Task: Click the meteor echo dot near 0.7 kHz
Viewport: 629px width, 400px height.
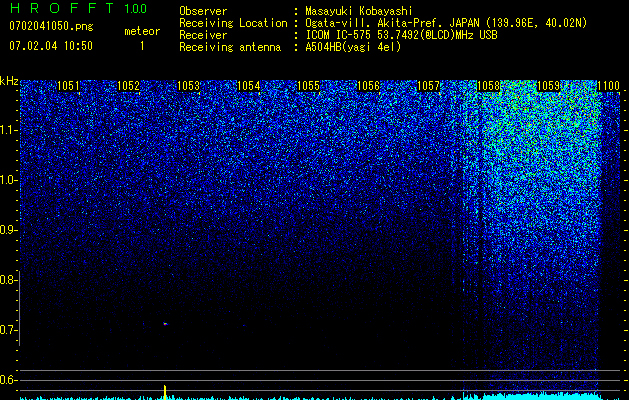Action: tap(165, 323)
